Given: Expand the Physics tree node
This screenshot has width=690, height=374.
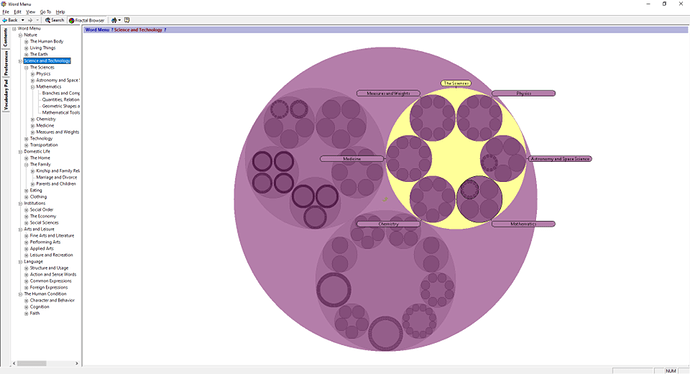Looking at the screenshot, I should (33, 74).
